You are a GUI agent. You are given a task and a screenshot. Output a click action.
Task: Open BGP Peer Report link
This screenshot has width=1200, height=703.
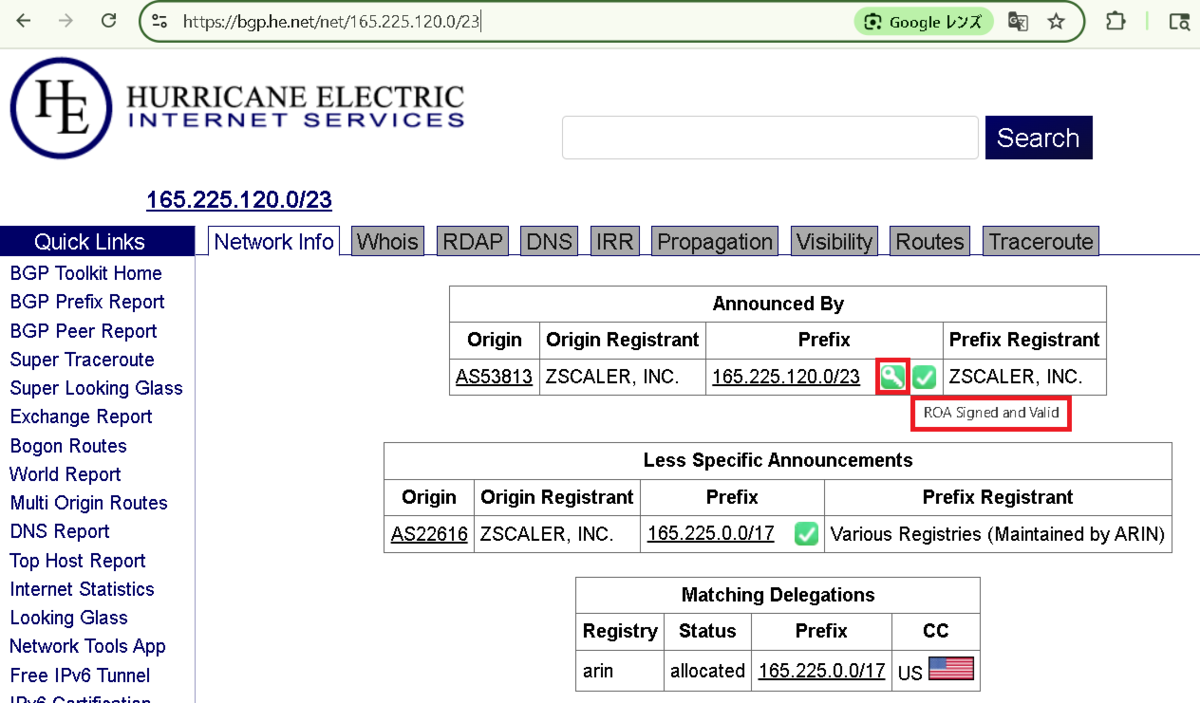(84, 331)
